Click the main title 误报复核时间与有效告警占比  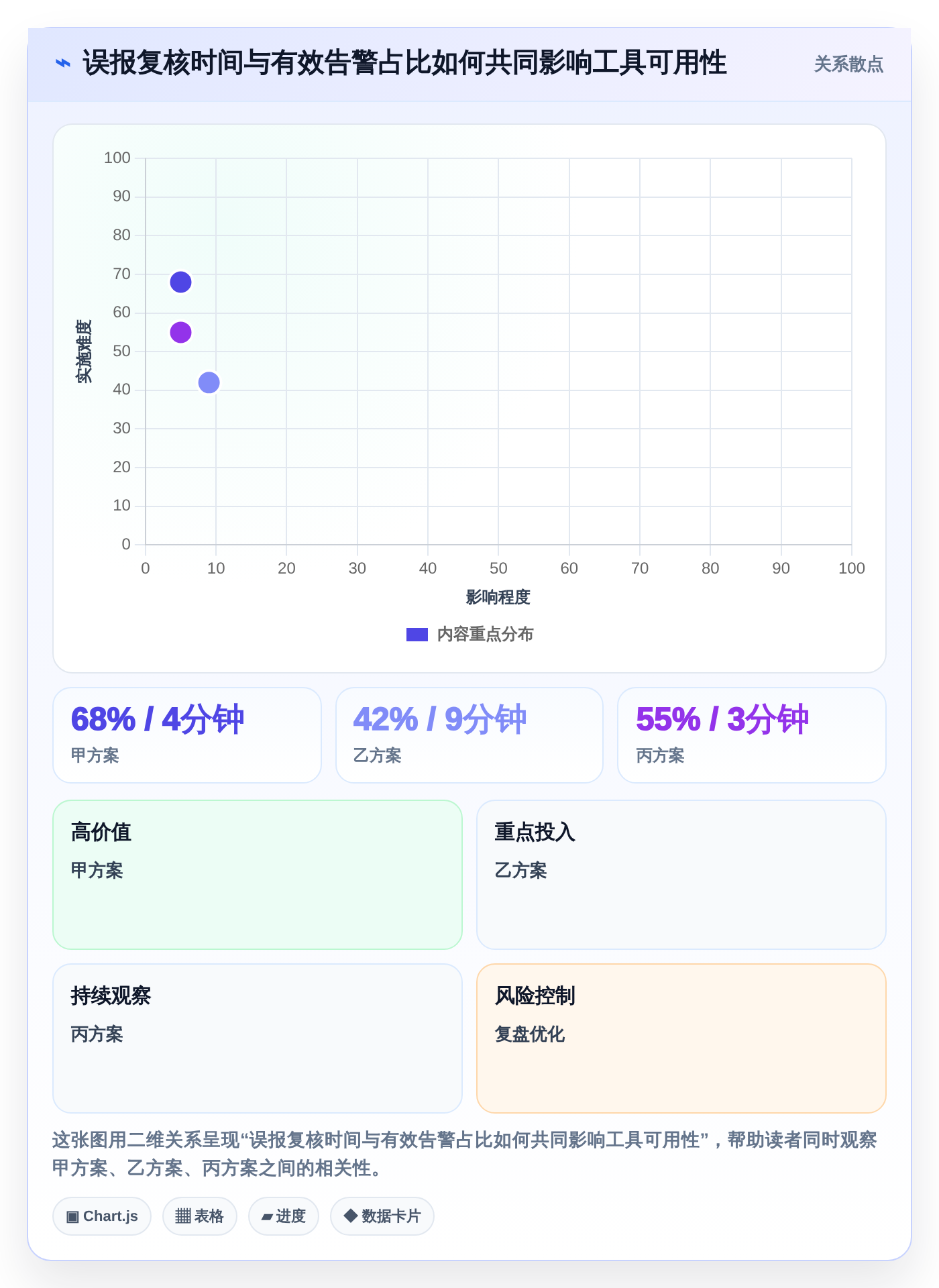[x=404, y=64]
